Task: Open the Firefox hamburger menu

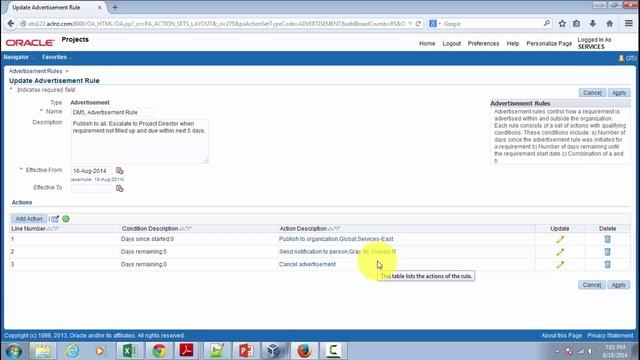Action: tap(629, 24)
